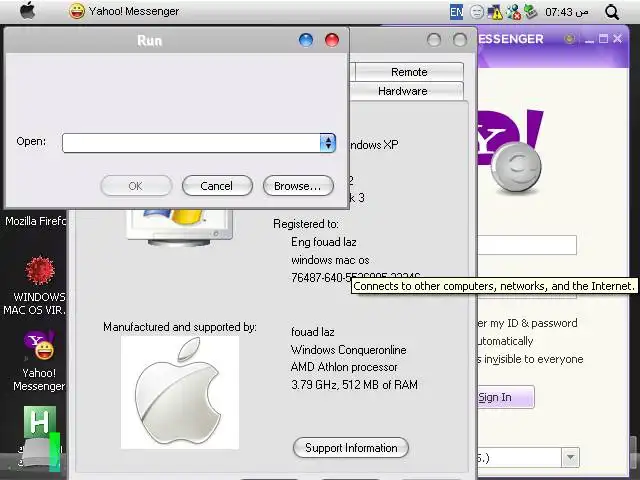The height and width of the screenshot is (480, 640).
Task: Click the 'Eng fouad laz' registered name
Action: 324,242
